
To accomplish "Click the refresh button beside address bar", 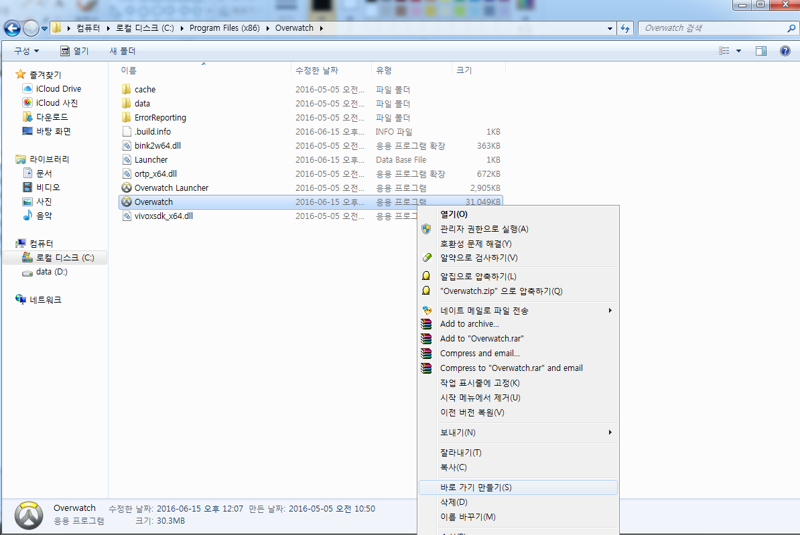I will click(x=625, y=29).
